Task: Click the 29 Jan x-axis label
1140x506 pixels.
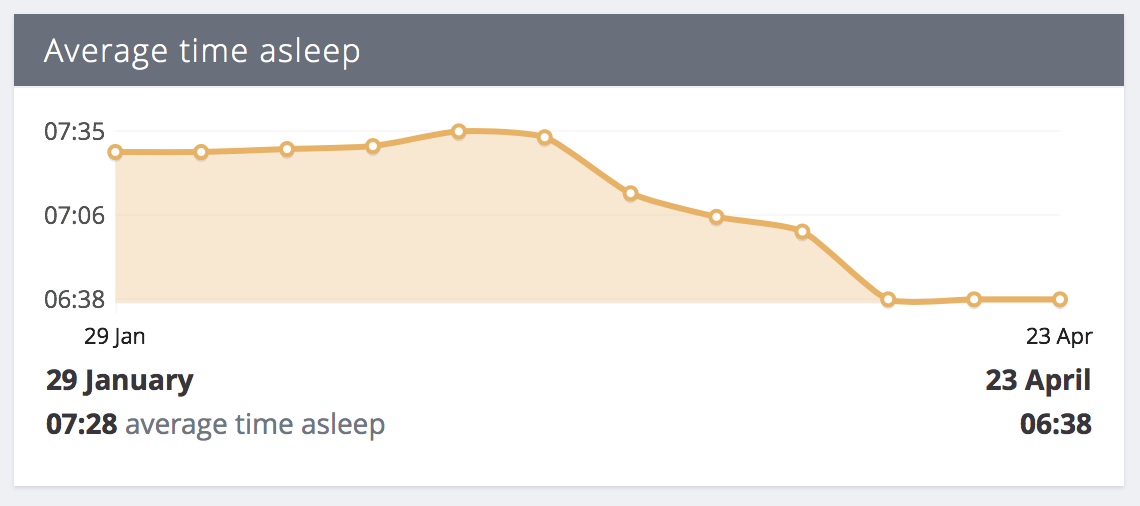Action: point(115,336)
